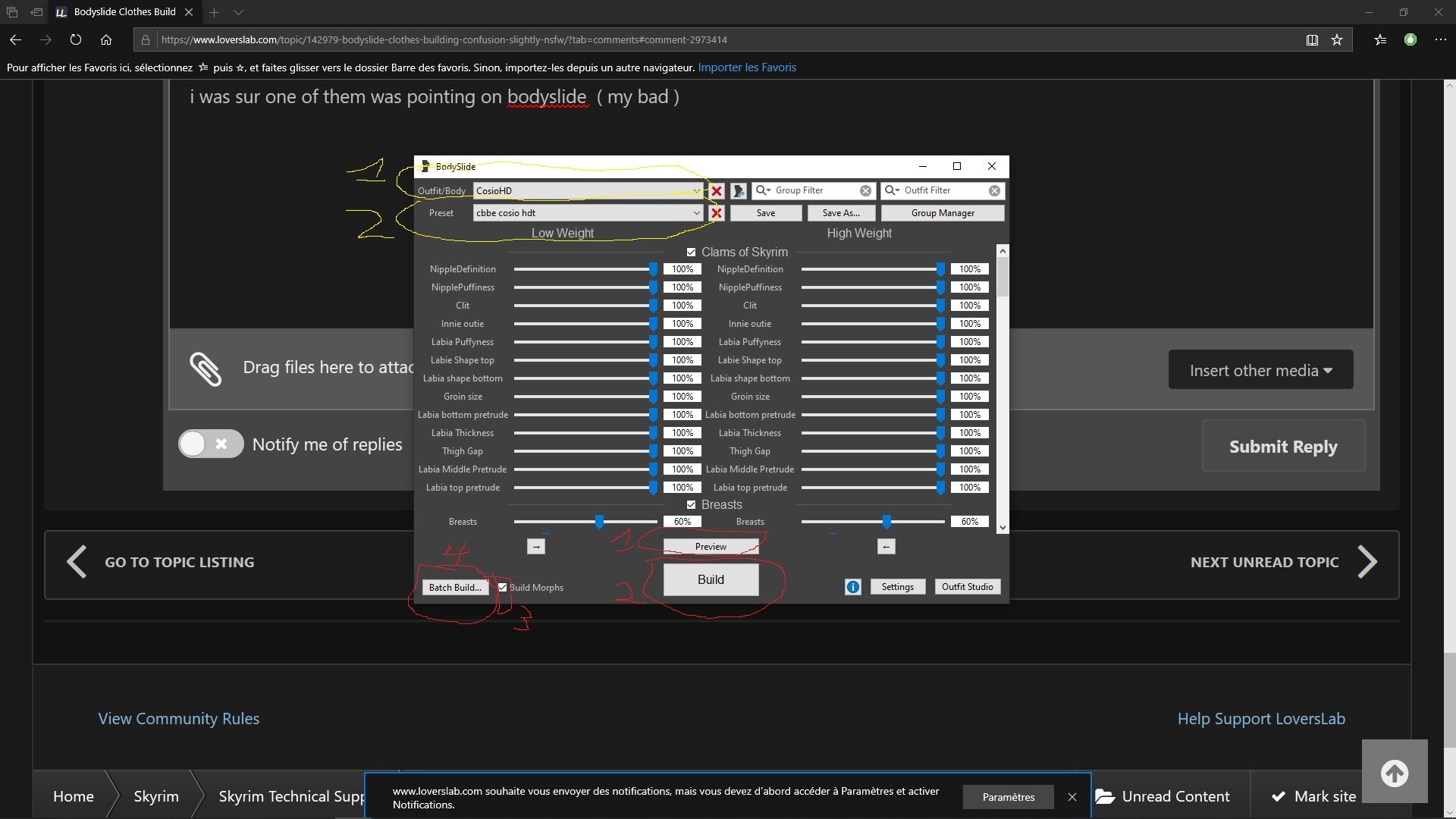
Task: Adjust high weight Groin size slider
Action: tap(940, 397)
